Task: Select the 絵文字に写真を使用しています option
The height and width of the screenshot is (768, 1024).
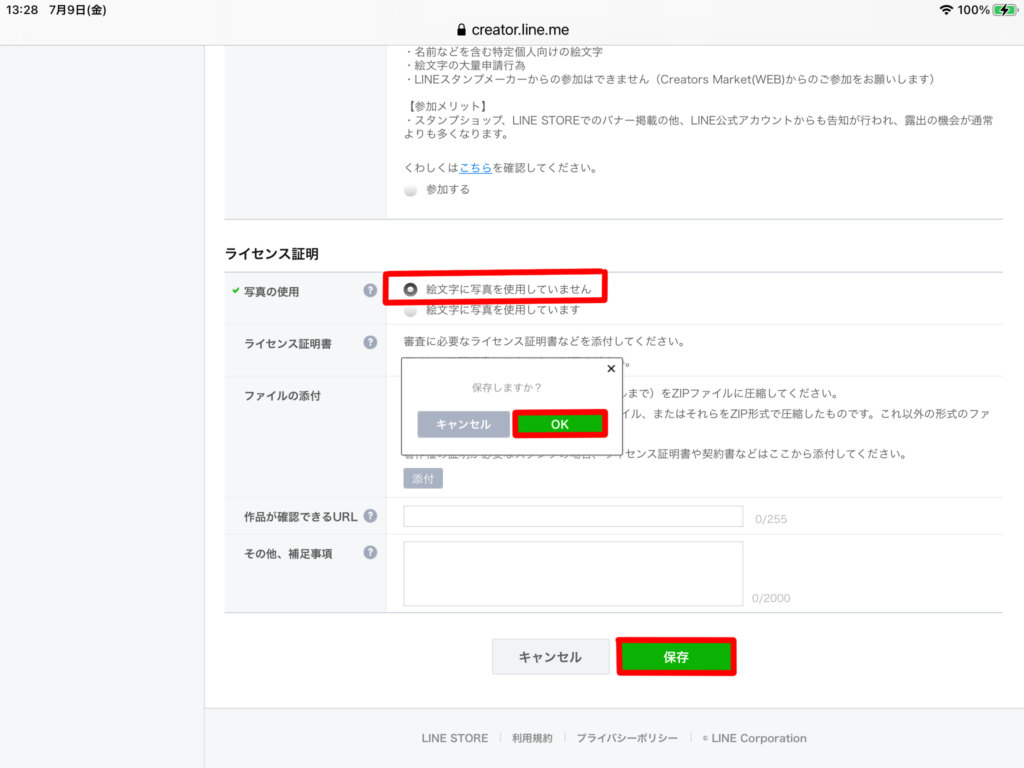Action: click(x=410, y=309)
